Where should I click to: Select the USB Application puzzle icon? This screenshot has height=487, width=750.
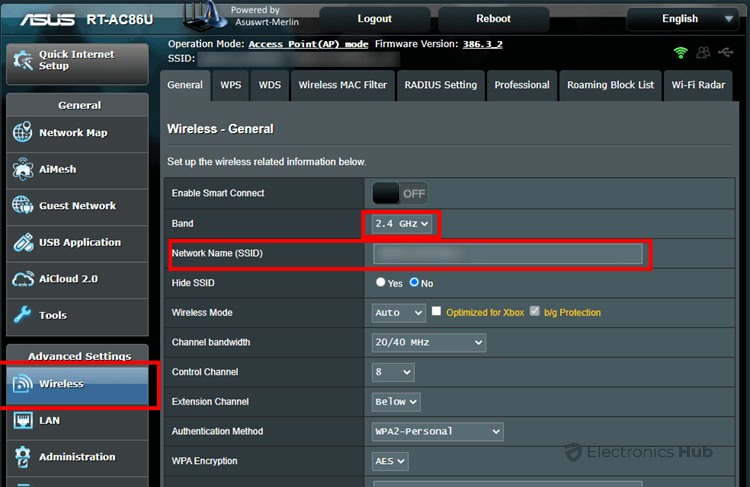[x=23, y=242]
